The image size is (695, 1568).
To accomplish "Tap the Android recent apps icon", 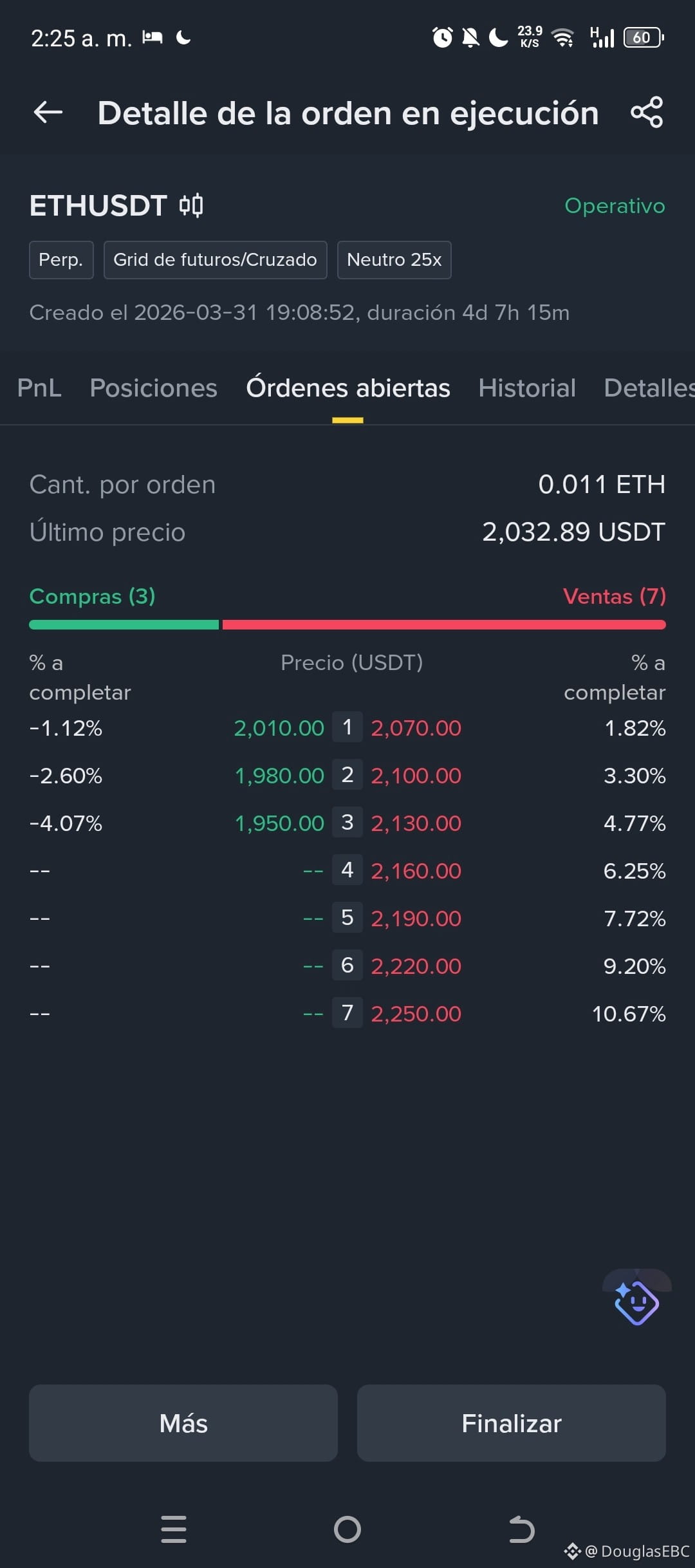I will click(174, 1529).
